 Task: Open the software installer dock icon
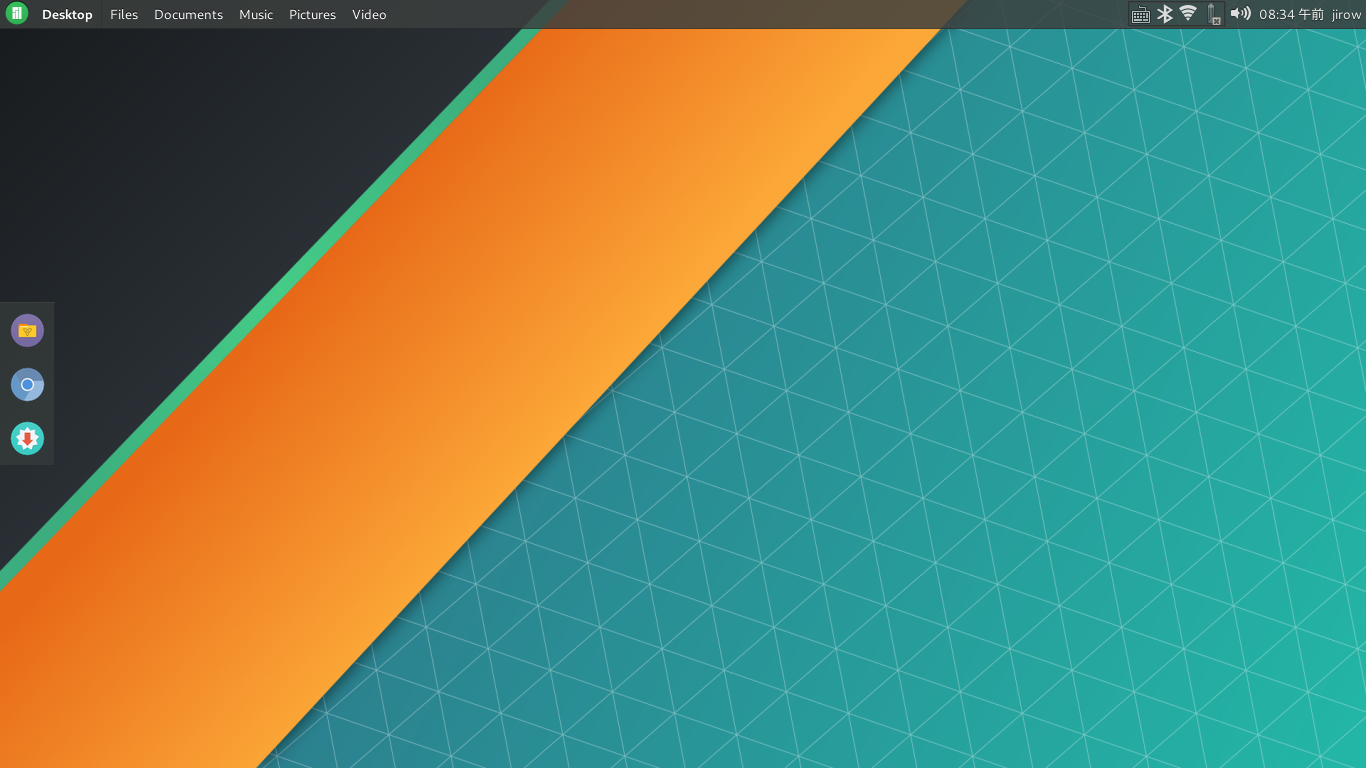[27, 438]
